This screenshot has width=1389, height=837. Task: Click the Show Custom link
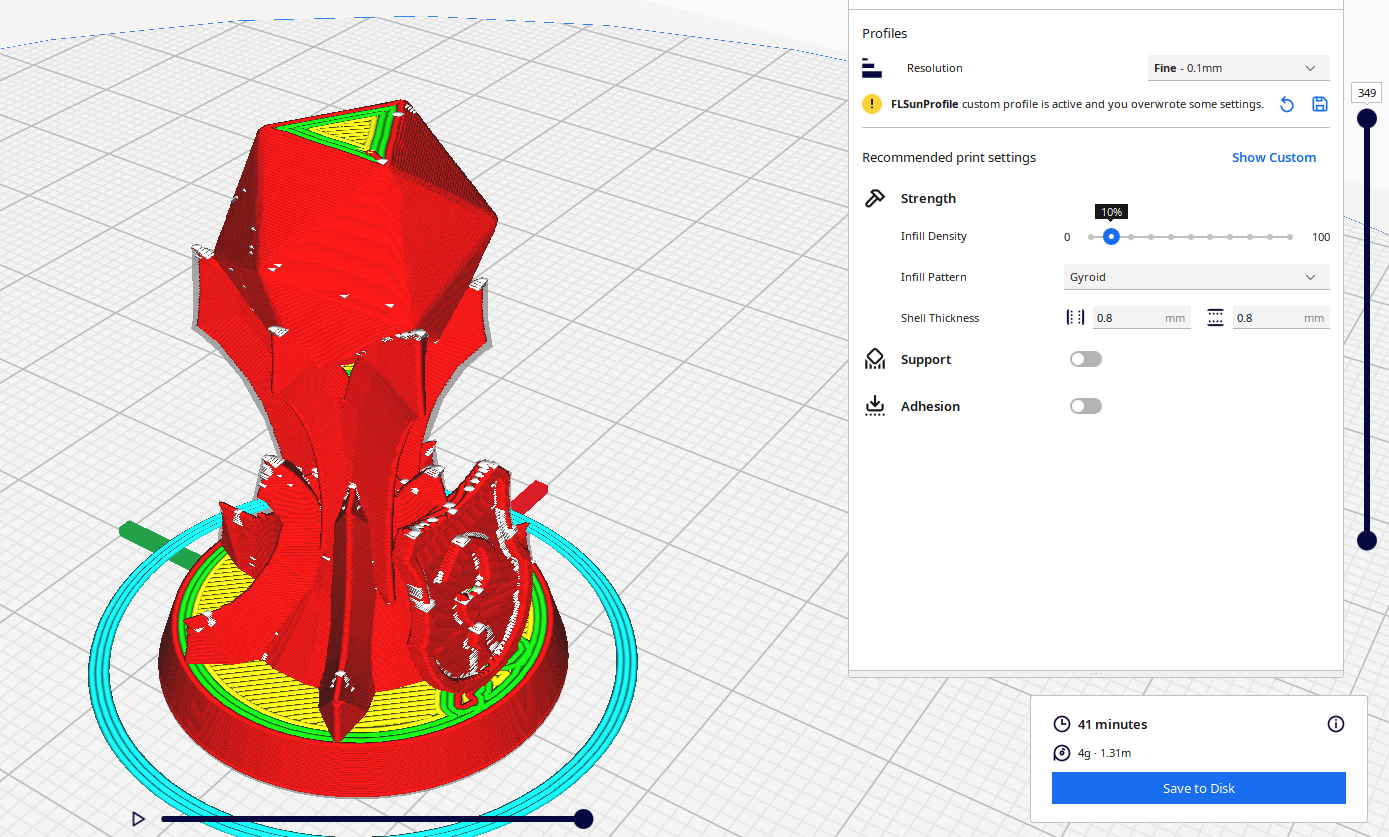pyautogui.click(x=1274, y=157)
